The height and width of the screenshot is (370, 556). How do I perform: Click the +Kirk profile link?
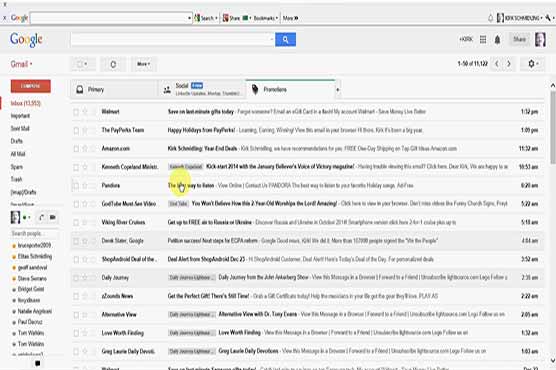pyautogui.click(x=466, y=39)
